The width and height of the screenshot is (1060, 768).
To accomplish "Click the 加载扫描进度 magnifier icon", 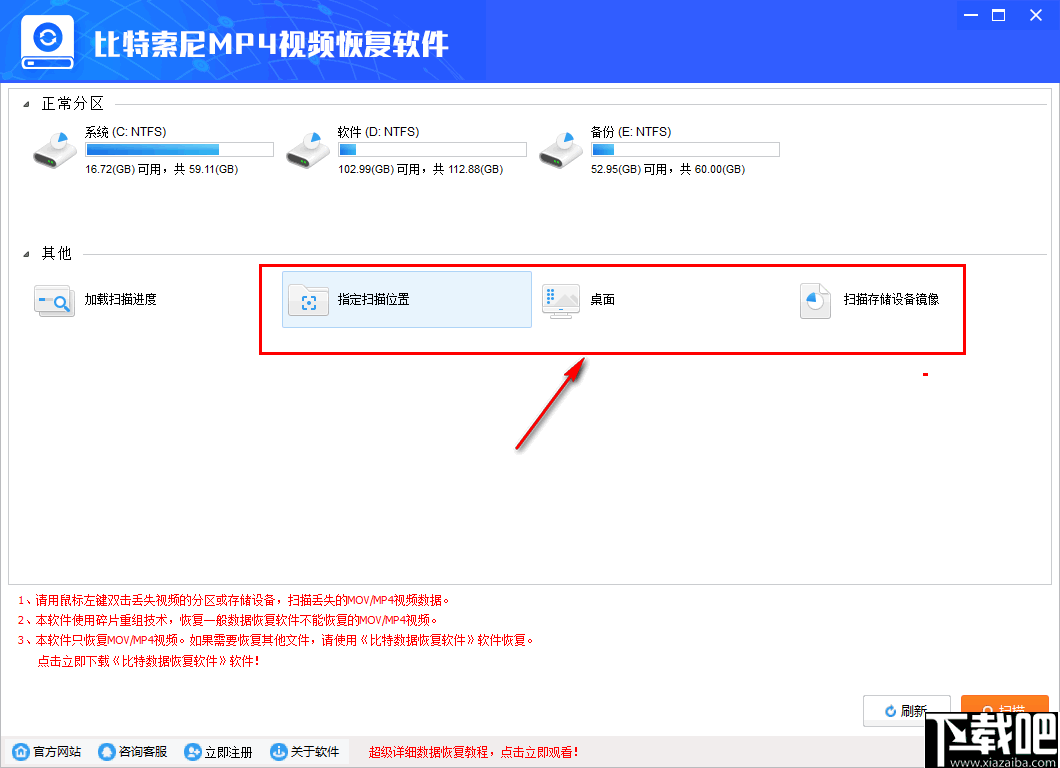I will coord(54,300).
